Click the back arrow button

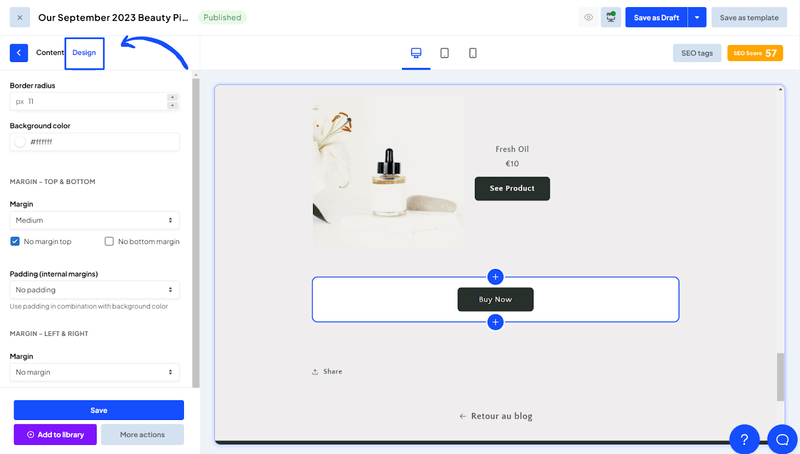click(x=19, y=53)
